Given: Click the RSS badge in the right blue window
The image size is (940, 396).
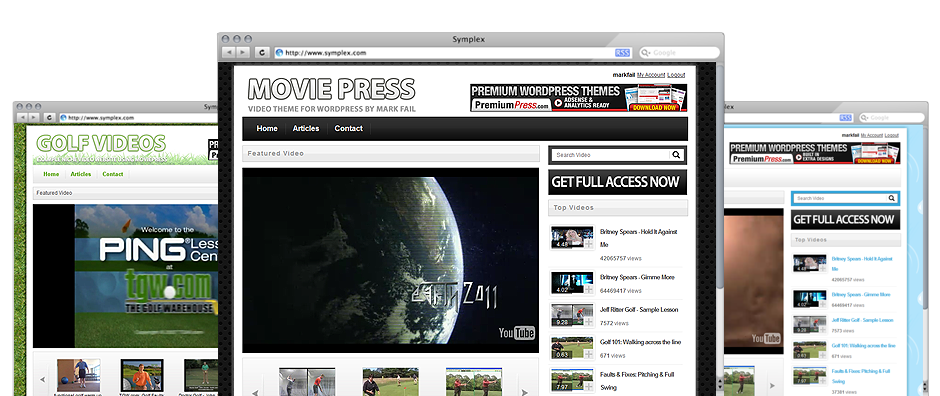Looking at the screenshot, I should coord(846,118).
